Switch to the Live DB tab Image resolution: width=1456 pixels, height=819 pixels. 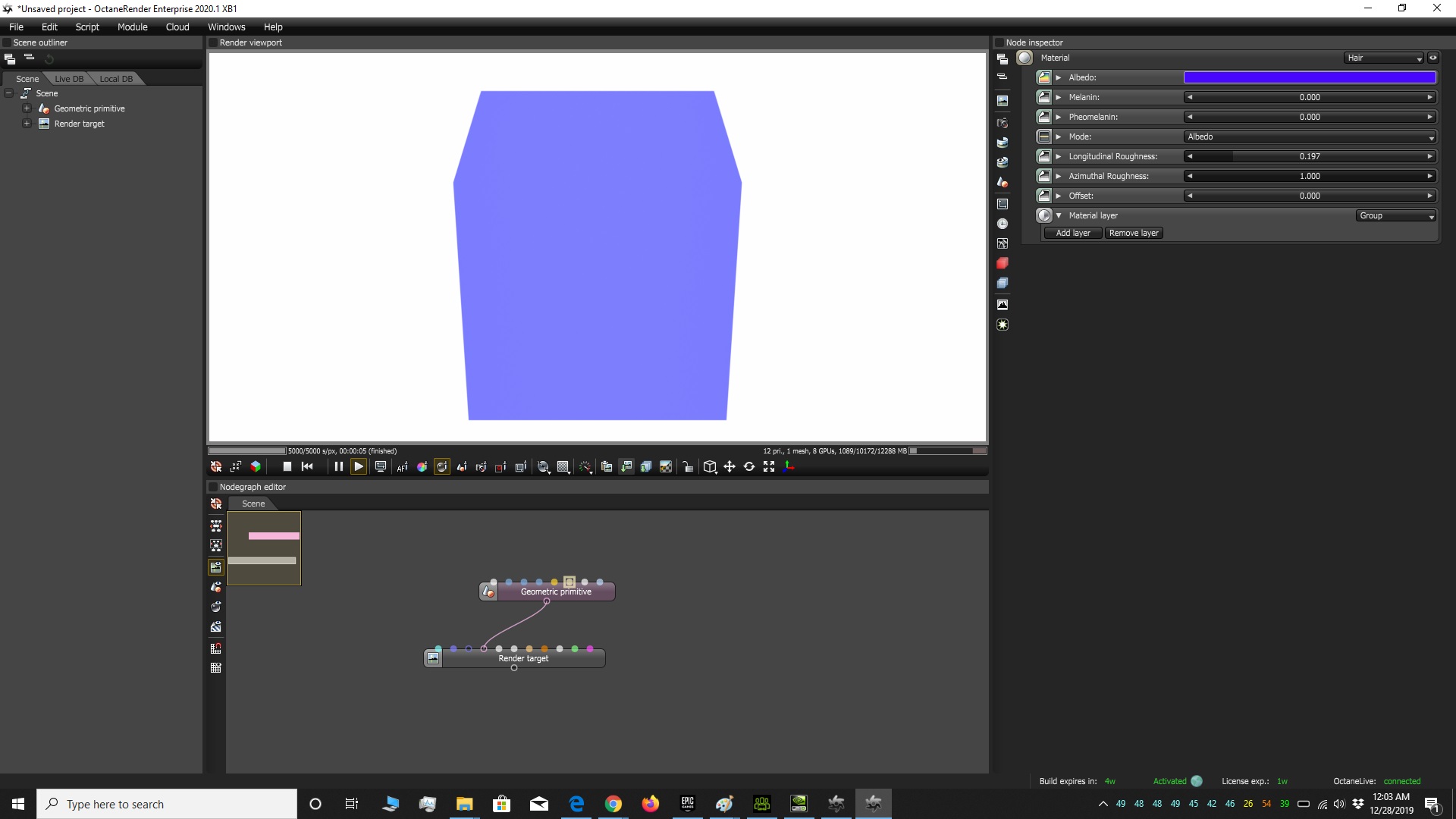(x=69, y=79)
